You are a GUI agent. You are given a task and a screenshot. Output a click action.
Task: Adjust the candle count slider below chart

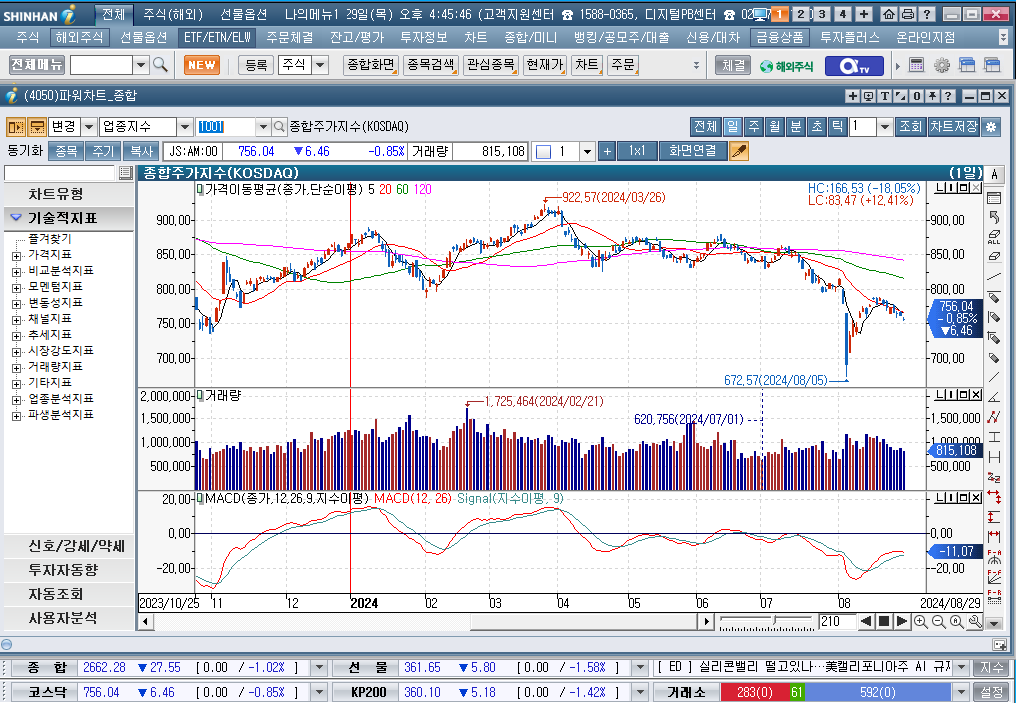[776, 619]
